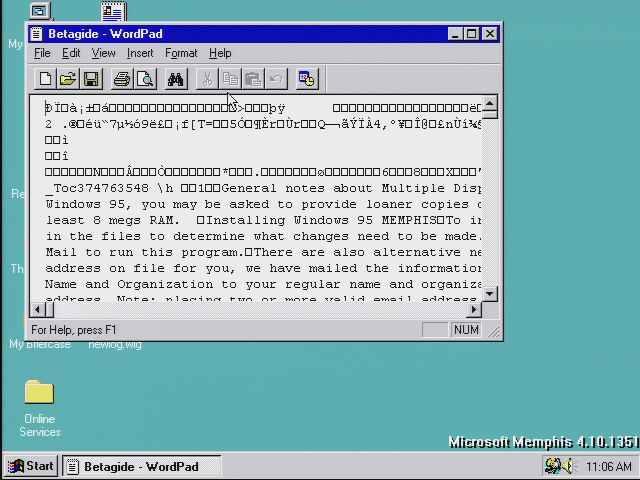Click the text 'General notes about Multiple'

334,188
